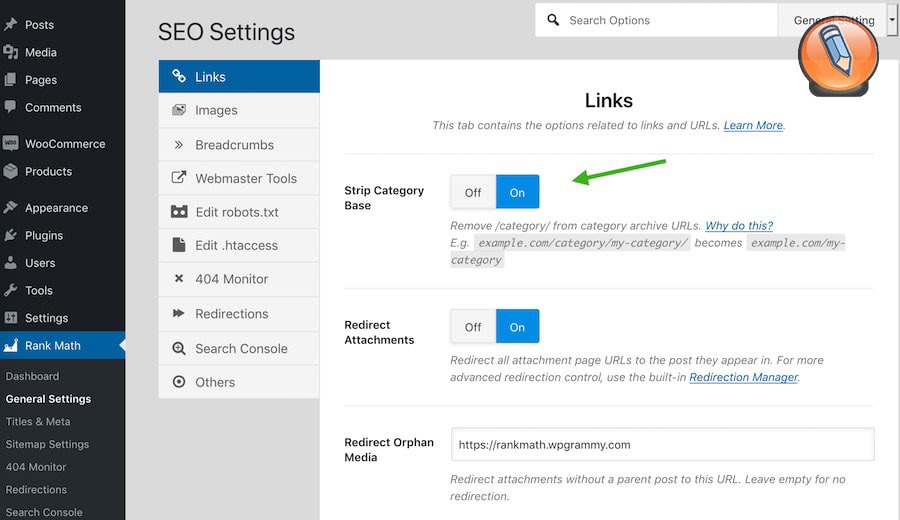Open the Redirection Manager link

click(x=743, y=377)
